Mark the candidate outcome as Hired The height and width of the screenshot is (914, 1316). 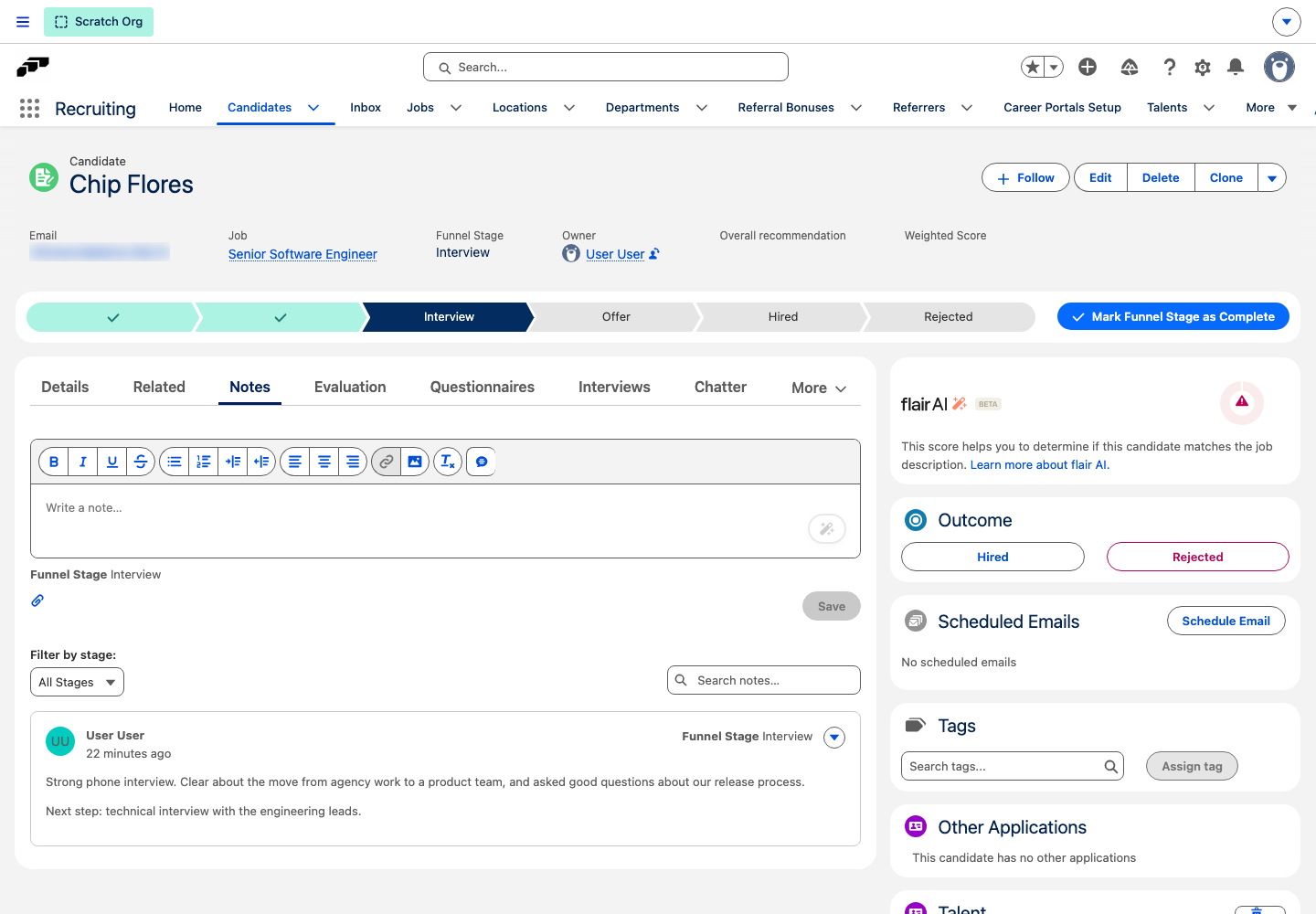992,557
